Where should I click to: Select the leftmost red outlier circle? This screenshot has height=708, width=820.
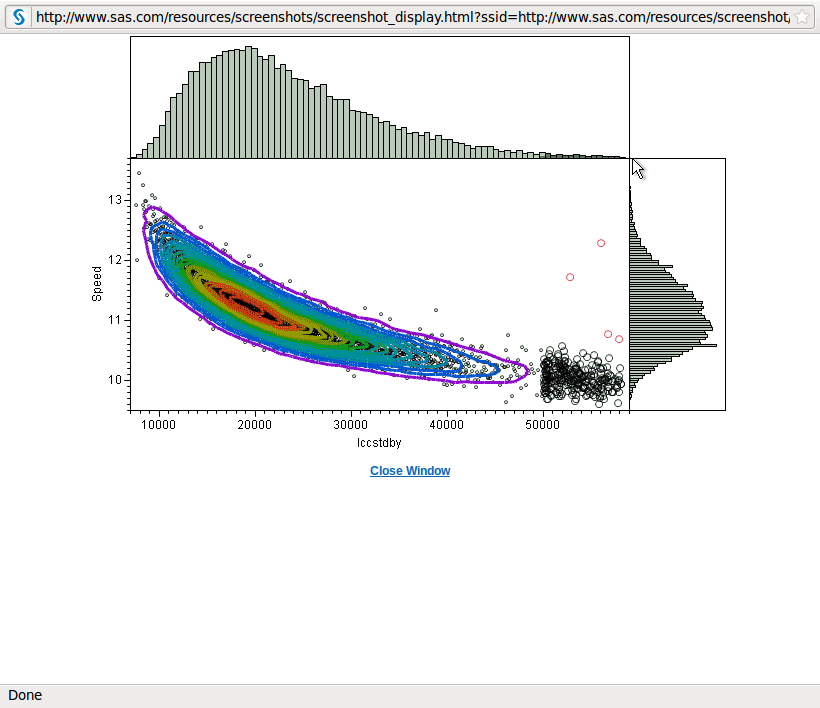[x=570, y=277]
